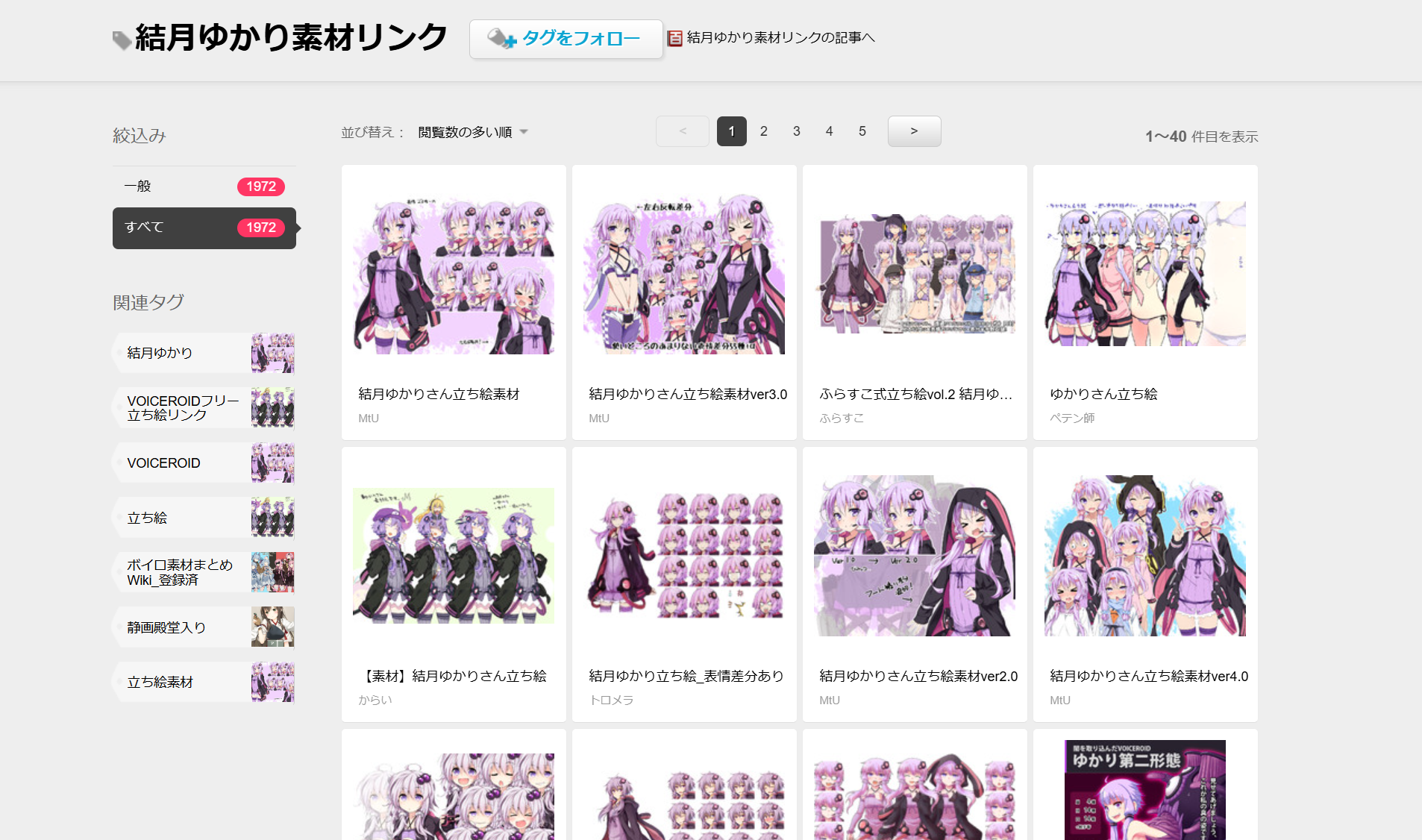Click the next page arrow button
This screenshot has height=840, width=1422.
(914, 131)
